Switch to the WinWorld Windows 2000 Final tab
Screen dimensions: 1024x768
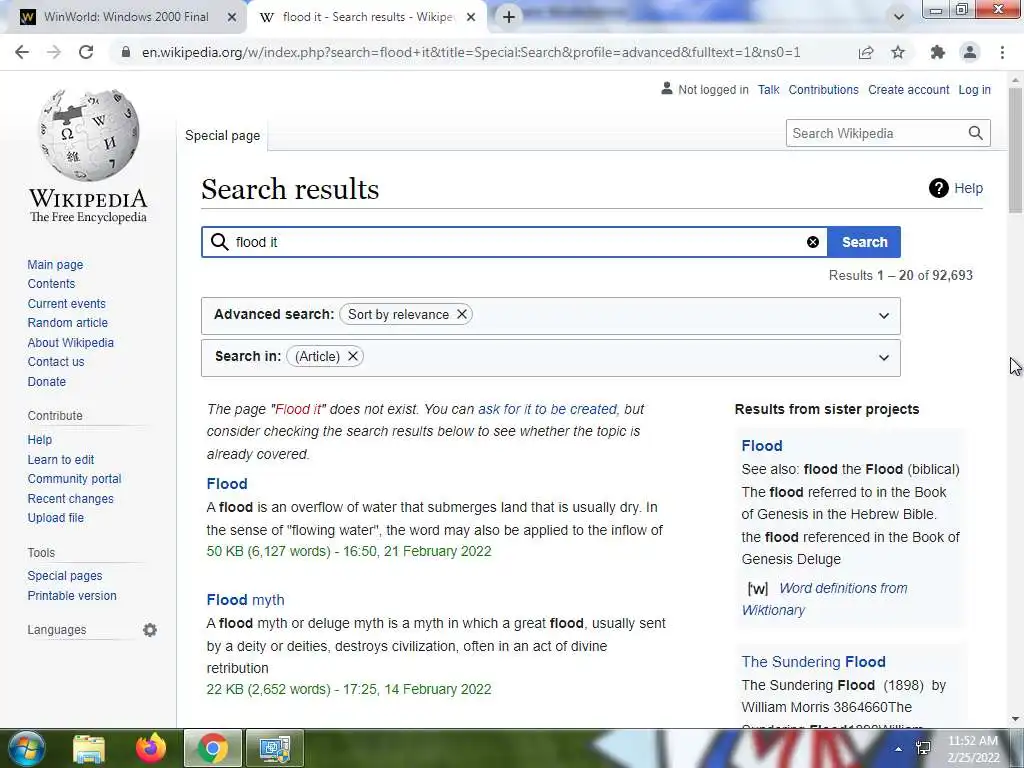pyautogui.click(x=124, y=17)
